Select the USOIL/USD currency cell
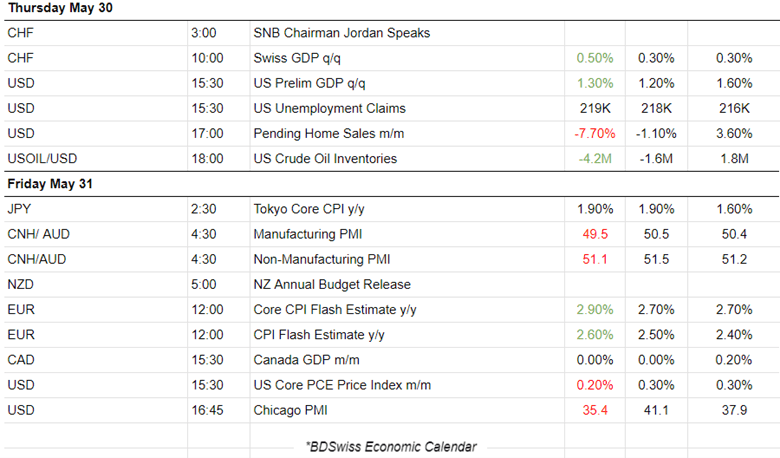Screen dimensions: 780x458 click(x=42, y=158)
